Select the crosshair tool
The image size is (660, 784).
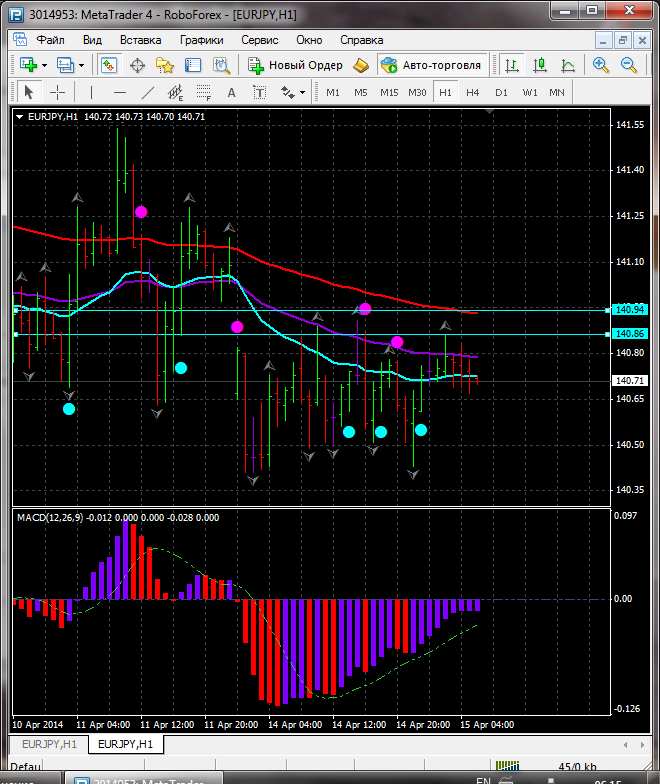(58, 92)
